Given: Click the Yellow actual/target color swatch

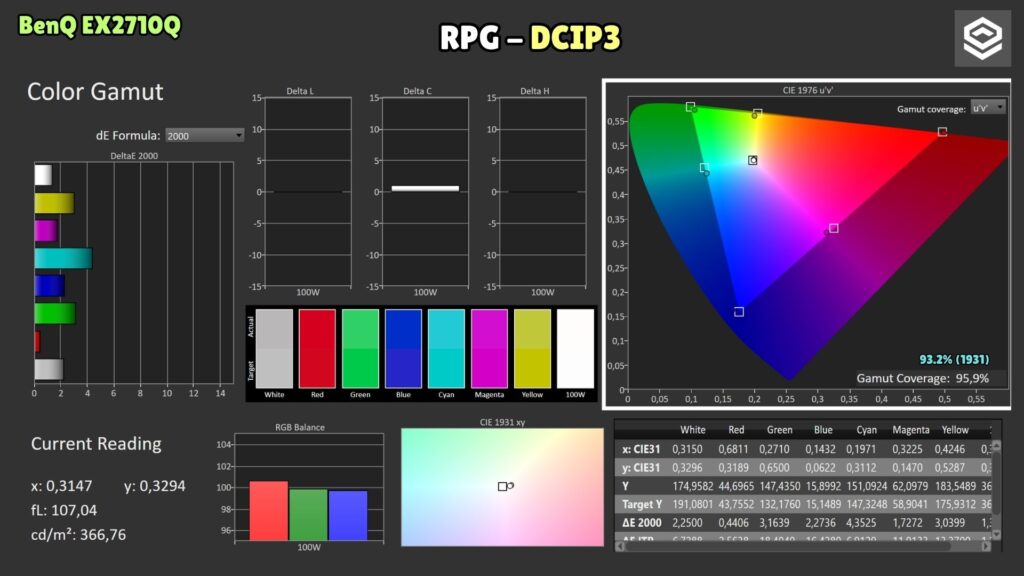Looking at the screenshot, I should (532, 349).
